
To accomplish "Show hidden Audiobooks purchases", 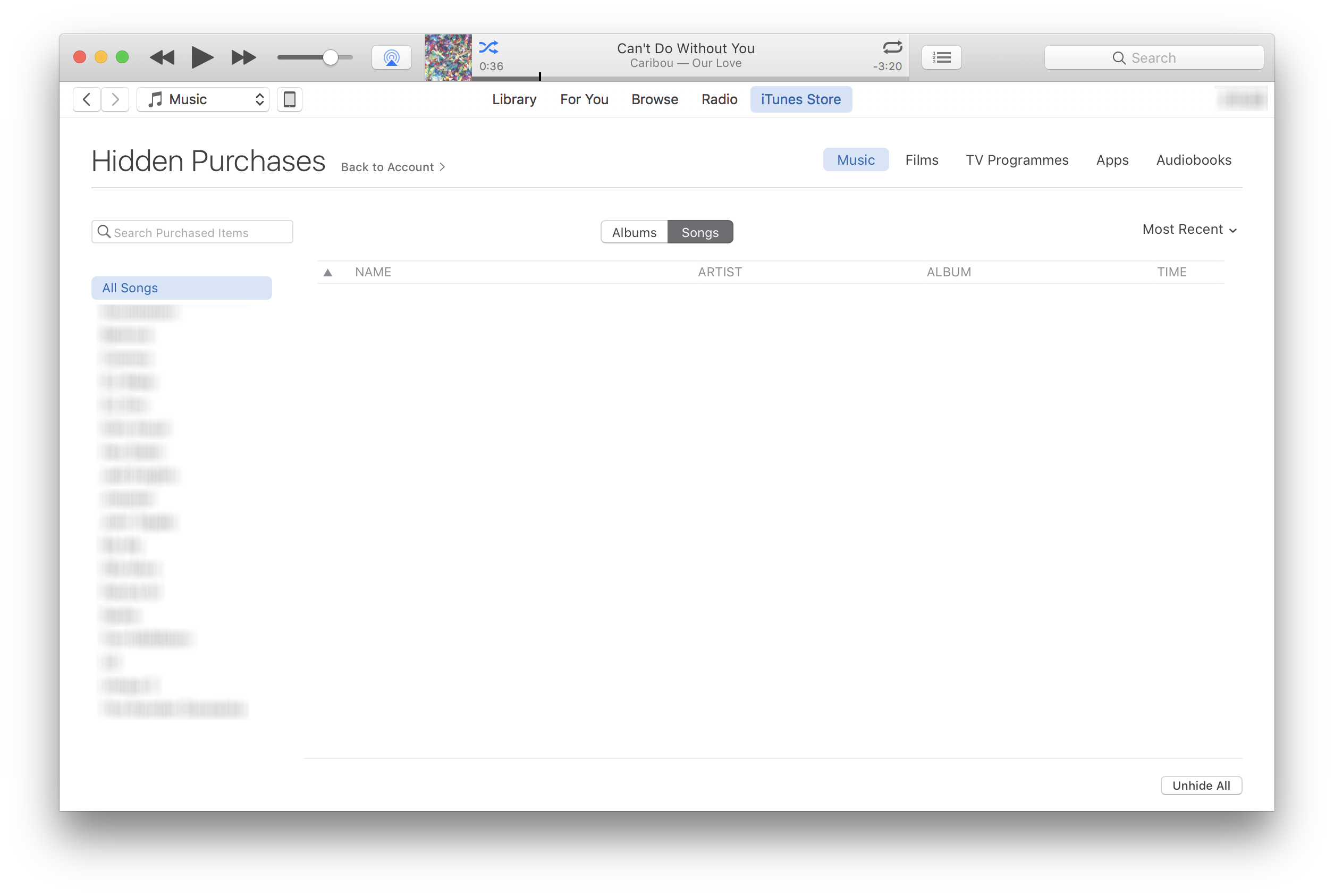I will pos(1194,160).
